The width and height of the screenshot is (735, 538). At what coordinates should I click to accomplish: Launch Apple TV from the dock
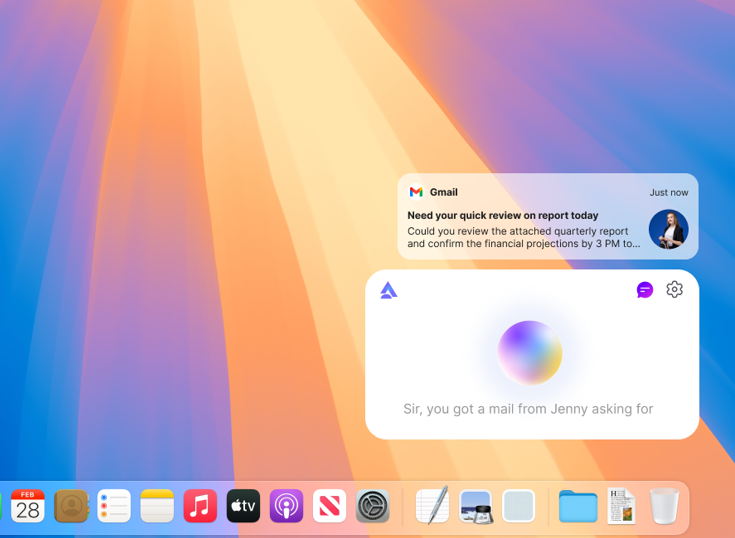(243, 506)
